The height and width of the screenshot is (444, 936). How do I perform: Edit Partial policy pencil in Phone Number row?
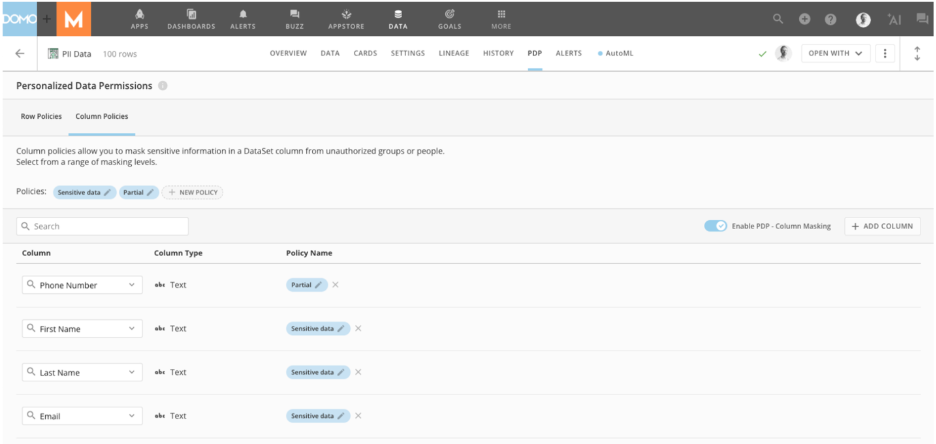[318, 285]
